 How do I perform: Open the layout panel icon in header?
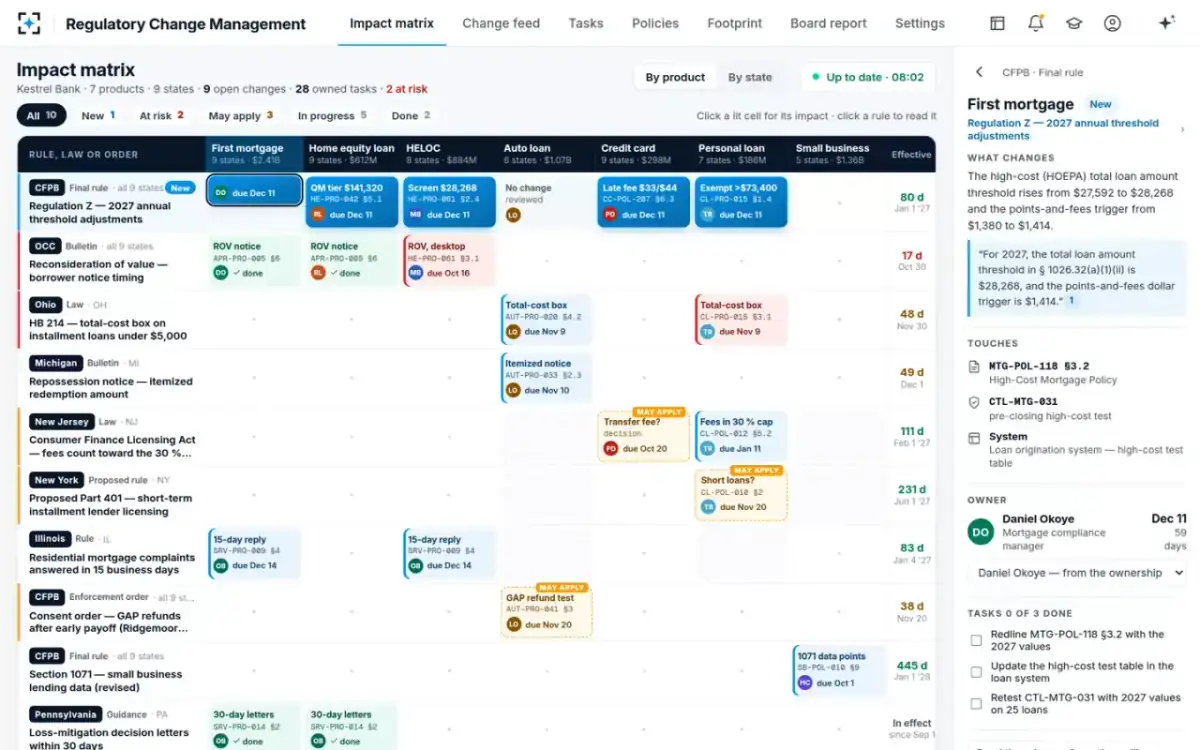click(997, 23)
